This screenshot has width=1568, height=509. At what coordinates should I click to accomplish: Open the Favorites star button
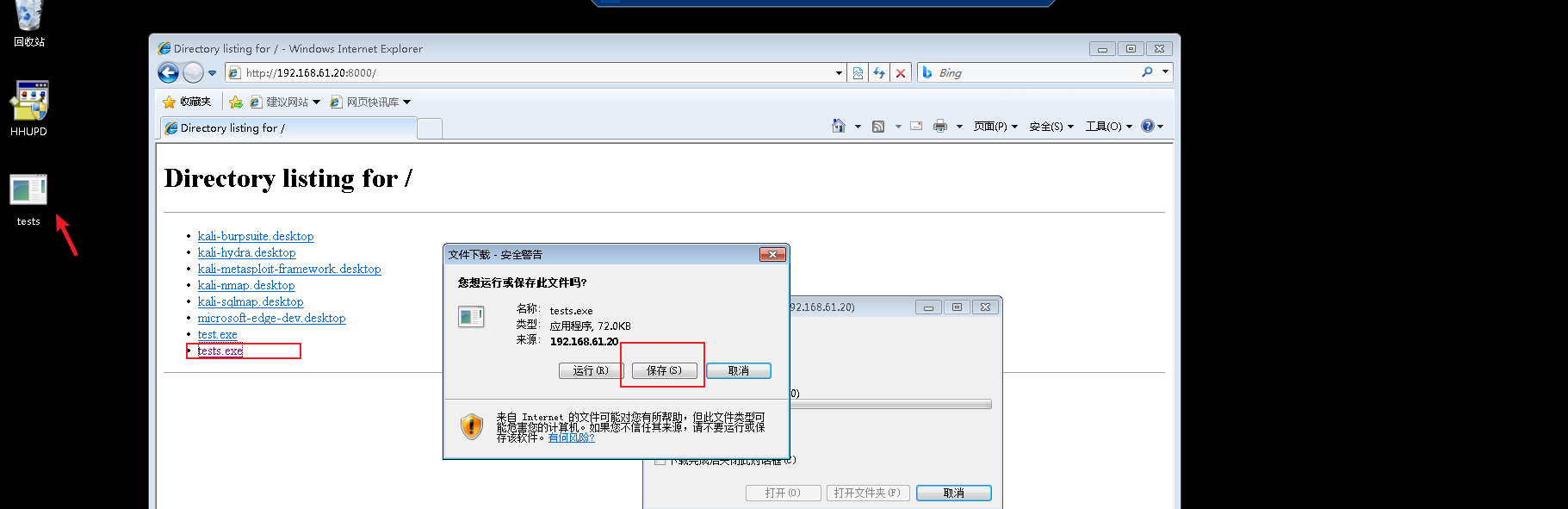[x=170, y=102]
